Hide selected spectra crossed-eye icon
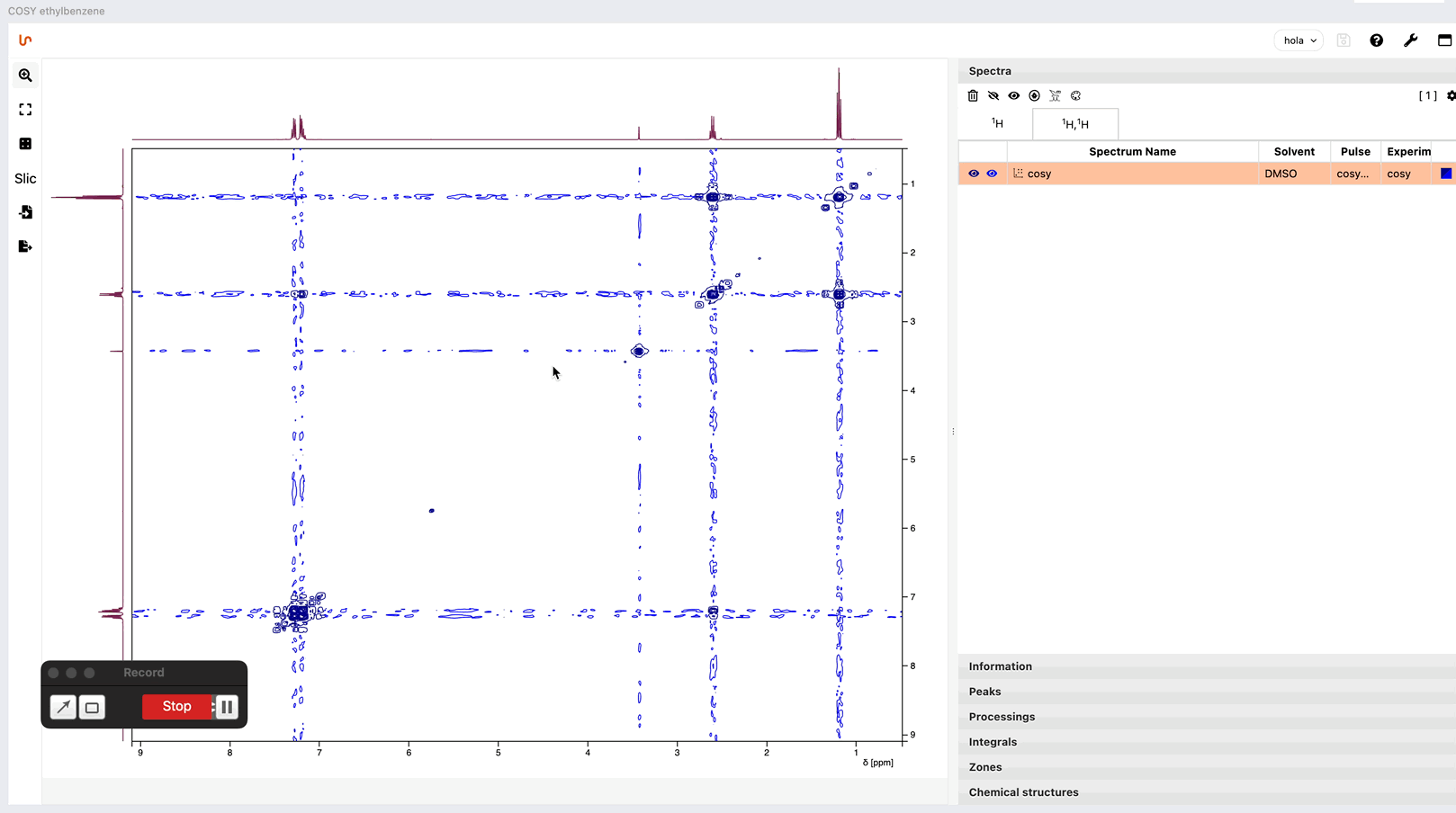The image size is (1456, 813). click(x=993, y=95)
